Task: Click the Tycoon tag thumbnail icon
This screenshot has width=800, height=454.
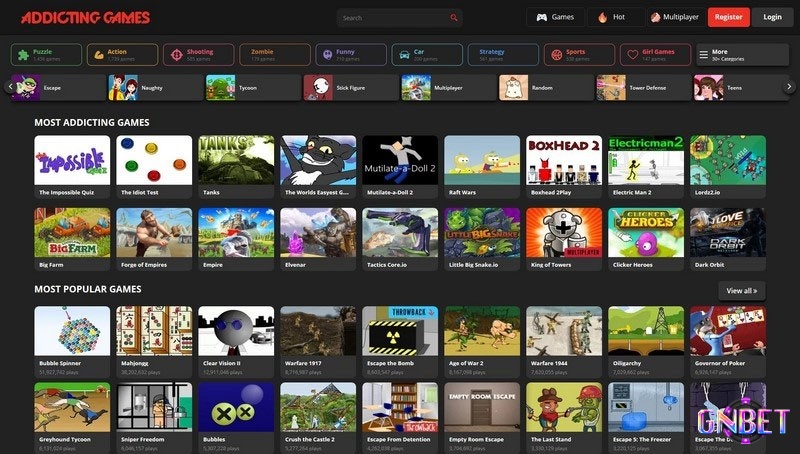Action: pyautogui.click(x=220, y=88)
